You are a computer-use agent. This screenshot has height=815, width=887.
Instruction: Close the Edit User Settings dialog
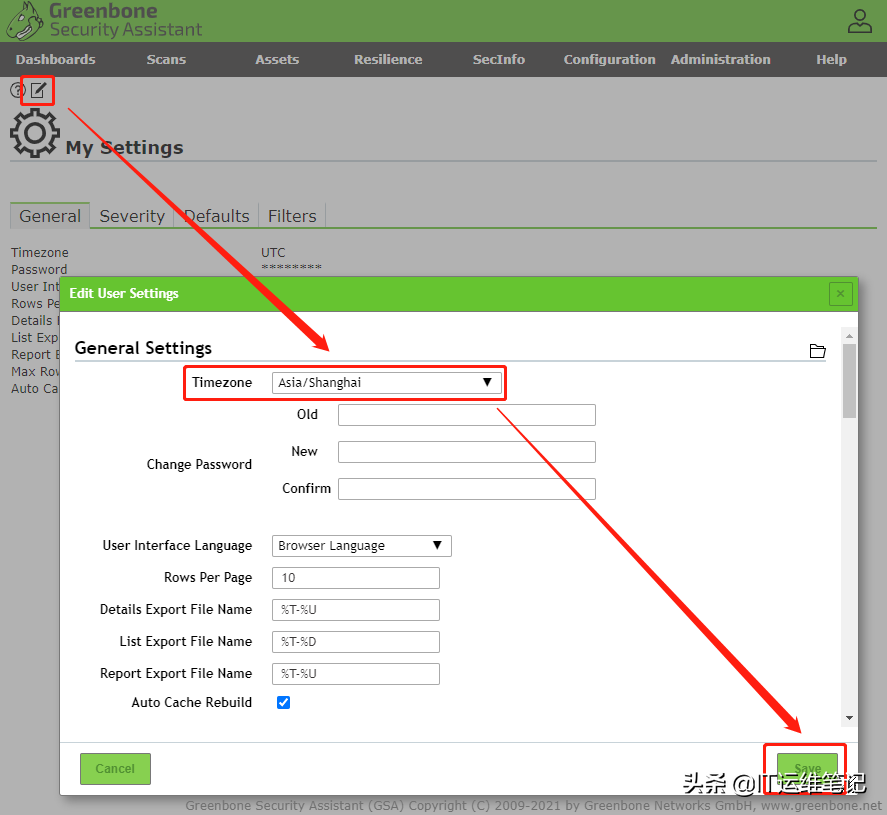[840, 294]
